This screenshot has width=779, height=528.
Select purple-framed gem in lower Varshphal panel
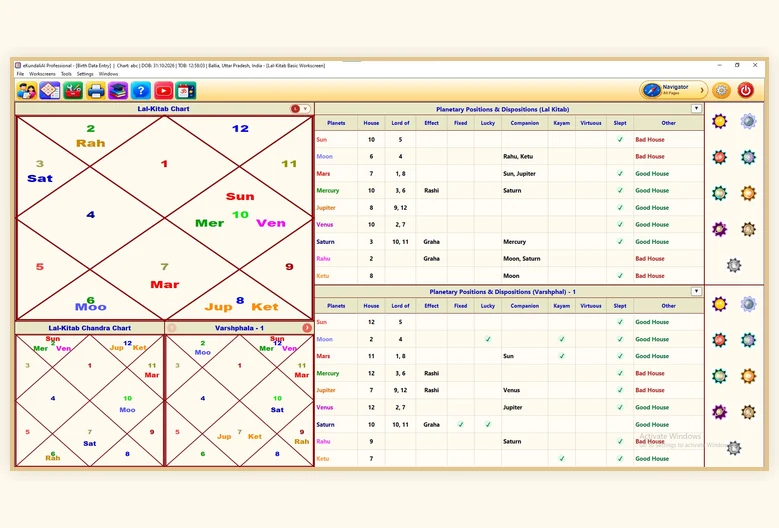click(x=719, y=412)
